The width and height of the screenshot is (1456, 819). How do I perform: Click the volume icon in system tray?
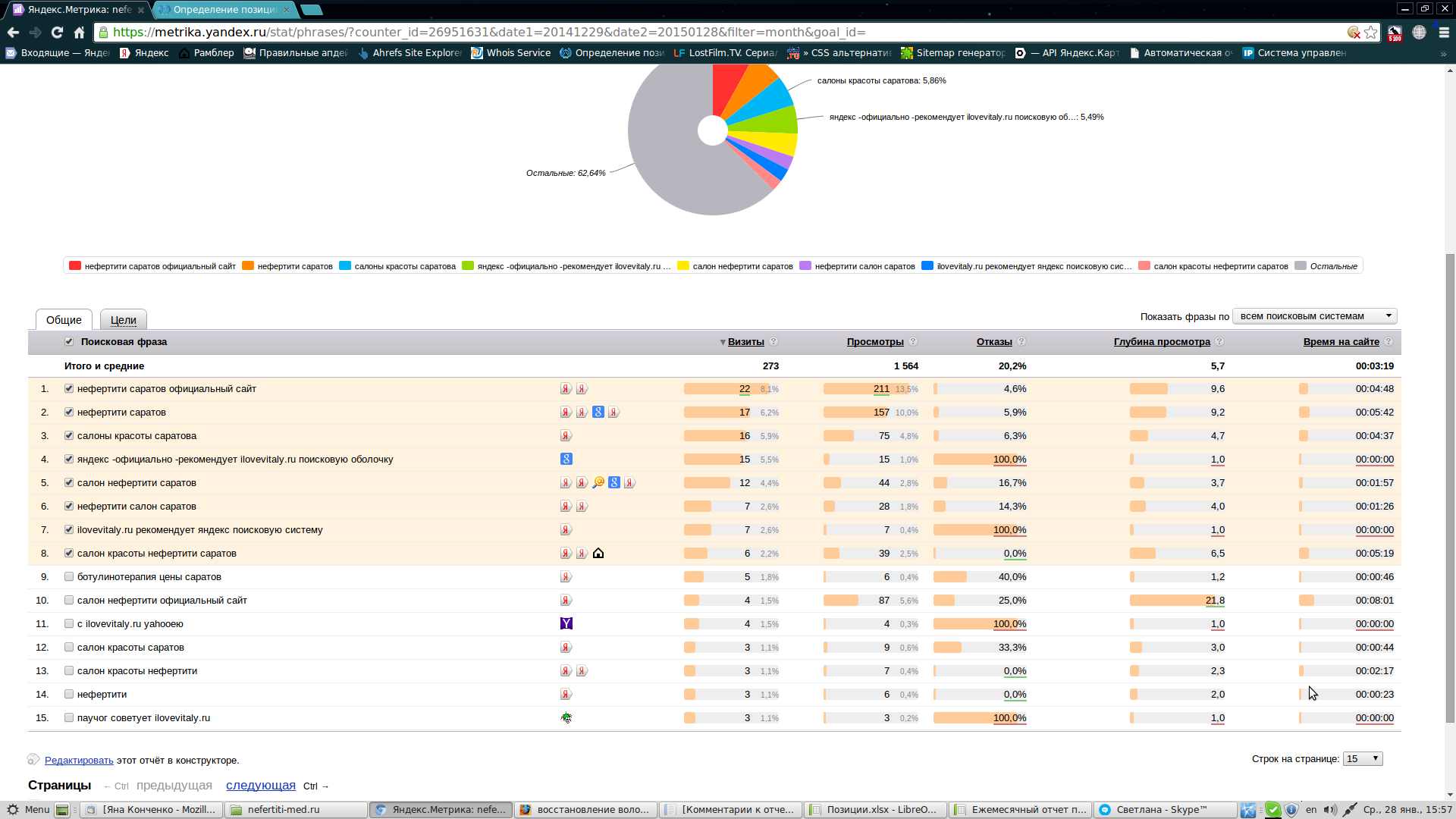pyautogui.click(x=1330, y=809)
